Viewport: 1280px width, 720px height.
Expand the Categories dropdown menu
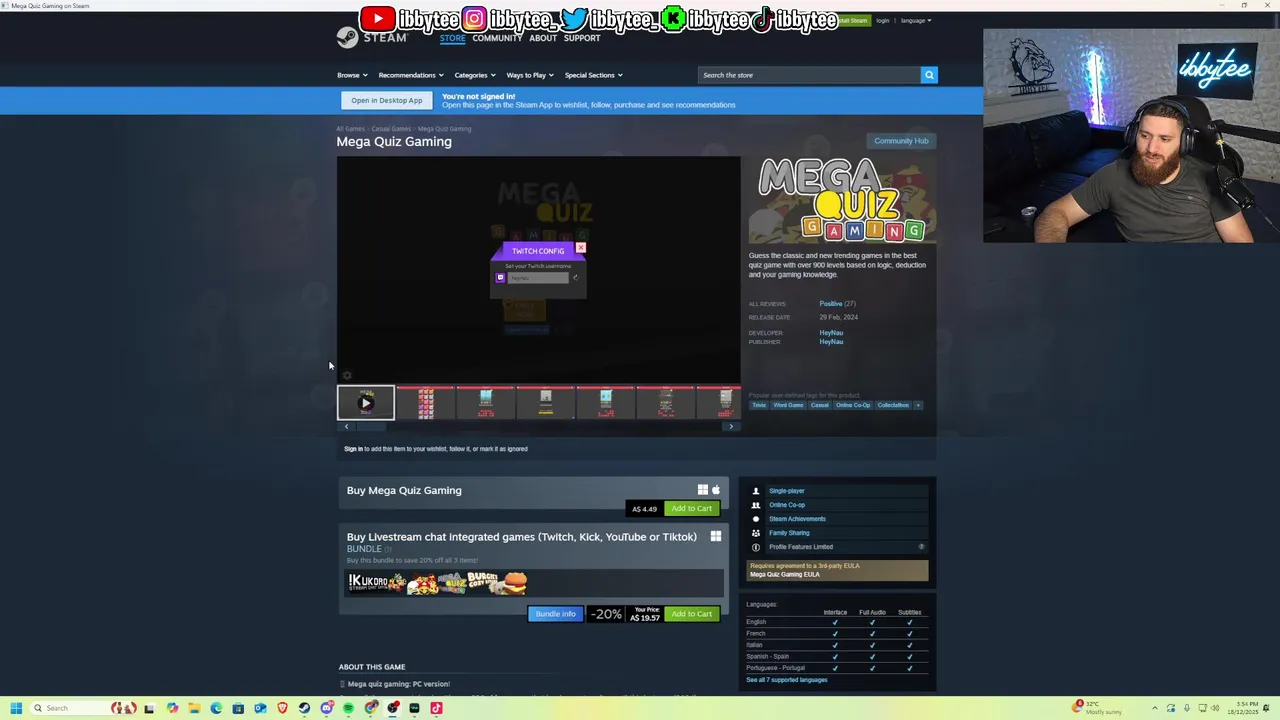click(x=475, y=75)
